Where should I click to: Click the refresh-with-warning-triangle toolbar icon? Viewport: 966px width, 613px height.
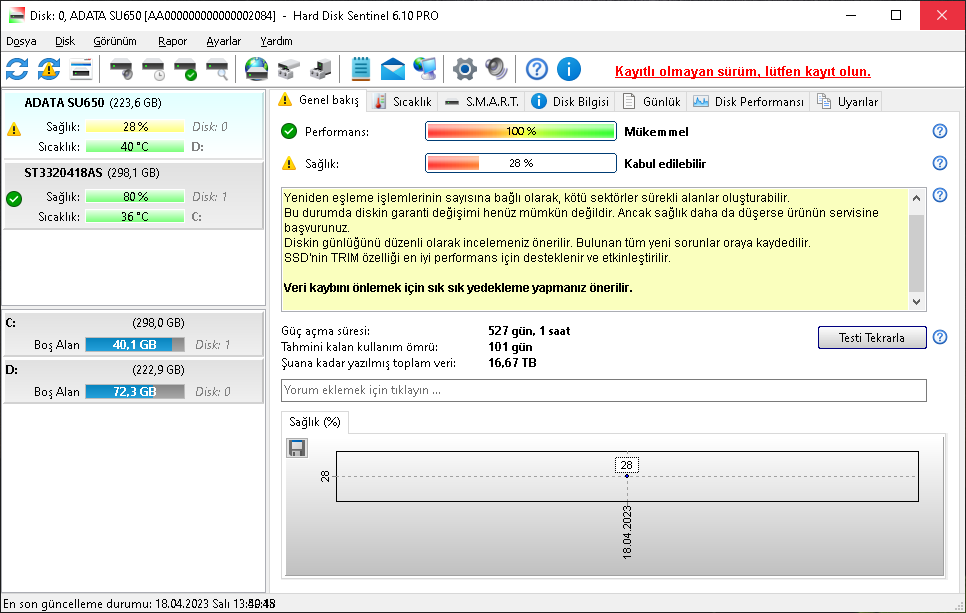tap(49, 69)
